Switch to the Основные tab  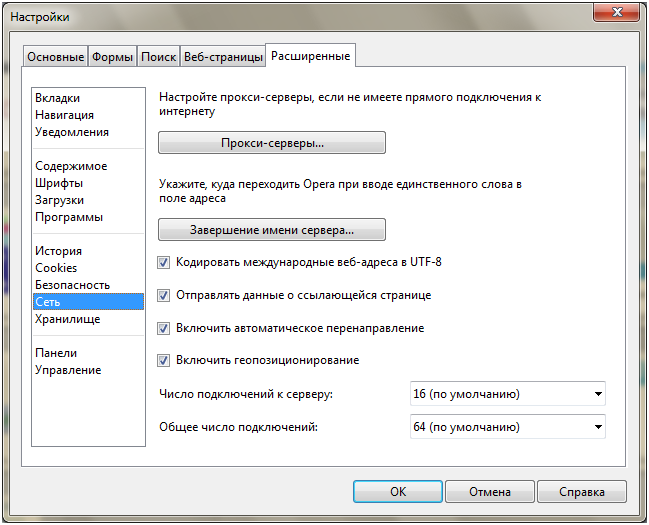click(55, 57)
